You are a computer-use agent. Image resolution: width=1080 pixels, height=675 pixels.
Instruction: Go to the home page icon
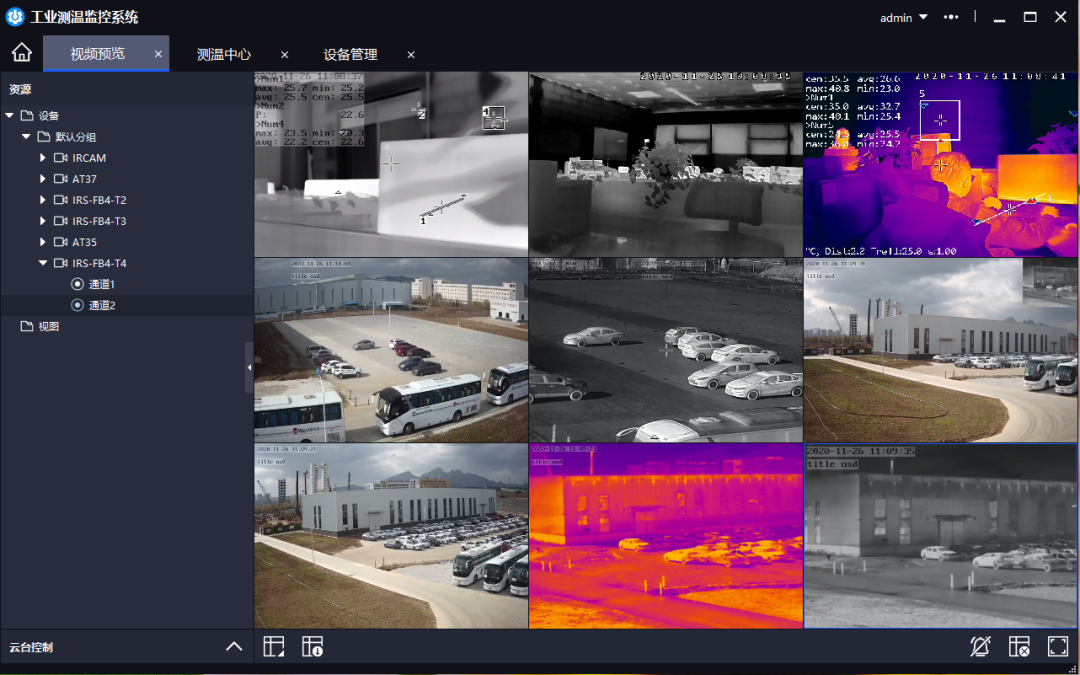click(x=21, y=53)
